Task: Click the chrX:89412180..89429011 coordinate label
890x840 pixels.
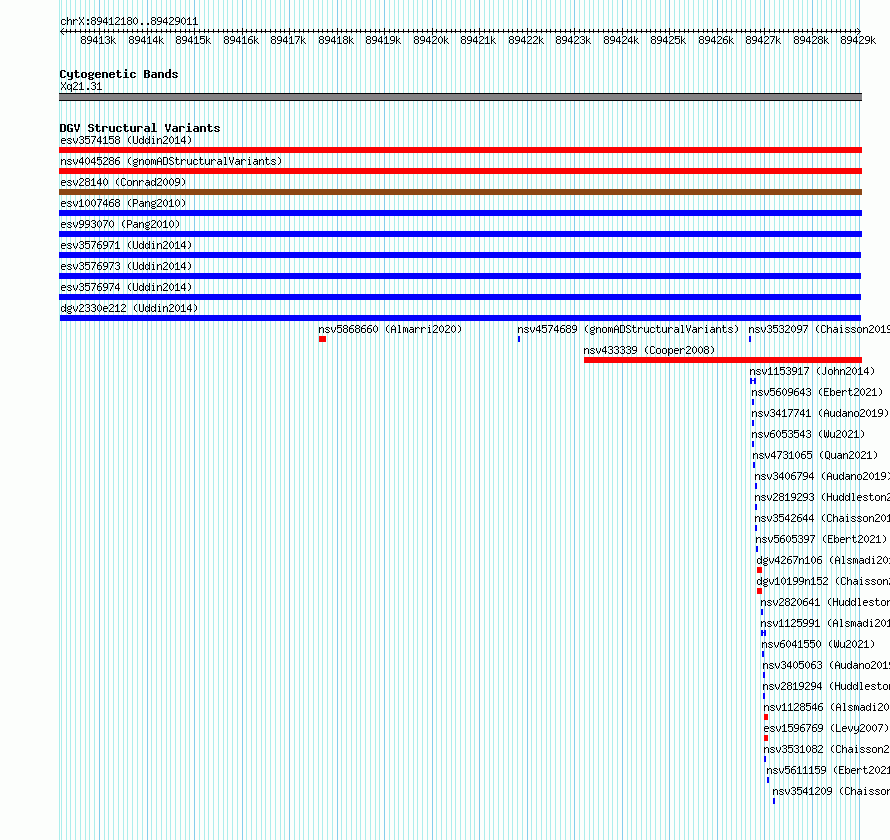Action: point(129,22)
